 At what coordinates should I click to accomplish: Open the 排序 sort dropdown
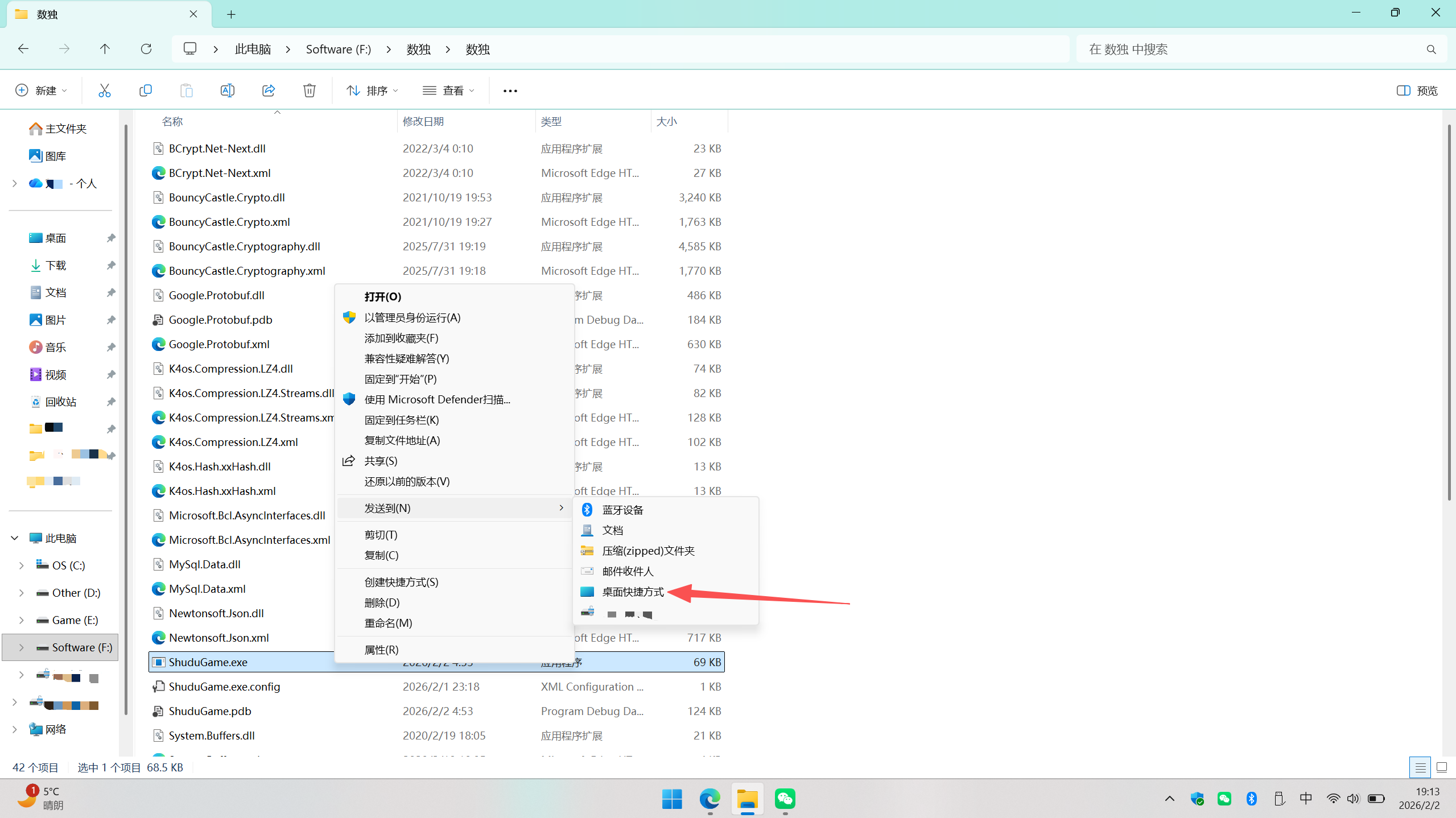[372, 90]
